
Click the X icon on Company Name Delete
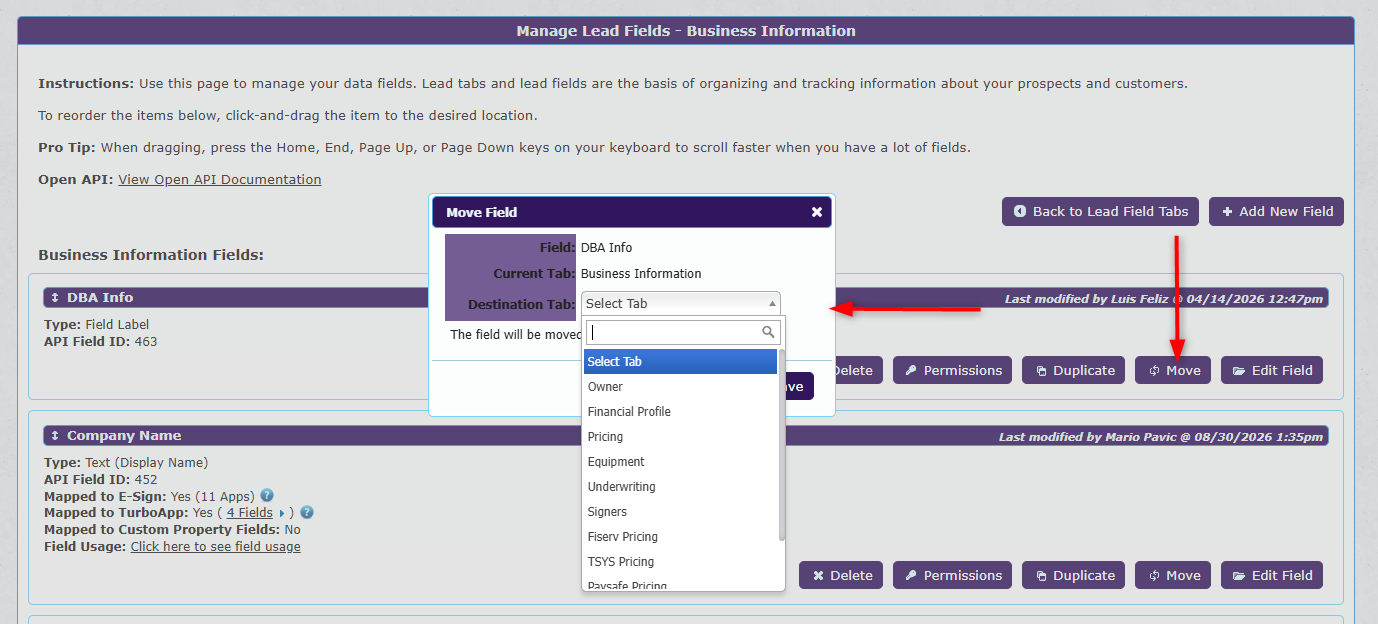click(x=818, y=576)
